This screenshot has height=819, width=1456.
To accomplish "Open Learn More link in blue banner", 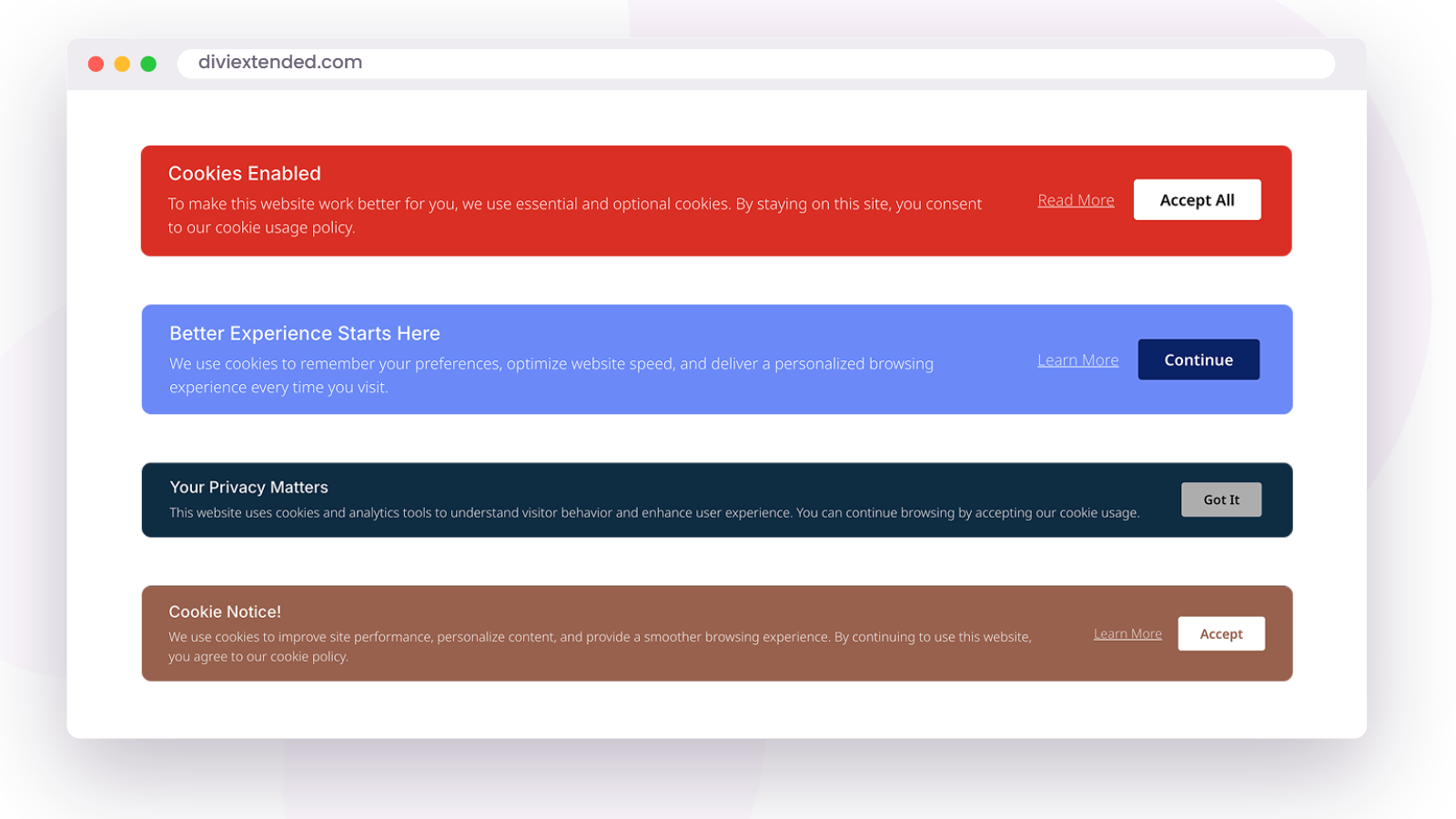I will coord(1078,360).
